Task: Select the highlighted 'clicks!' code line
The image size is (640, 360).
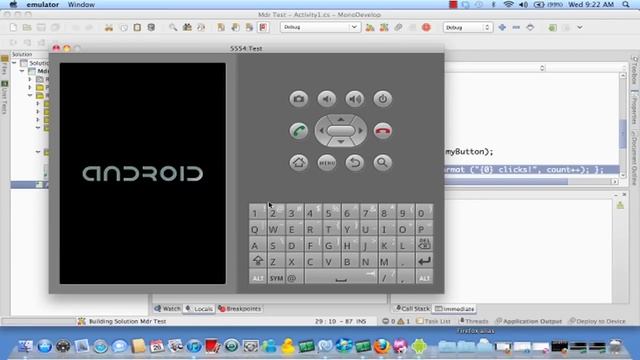Action: [532, 169]
